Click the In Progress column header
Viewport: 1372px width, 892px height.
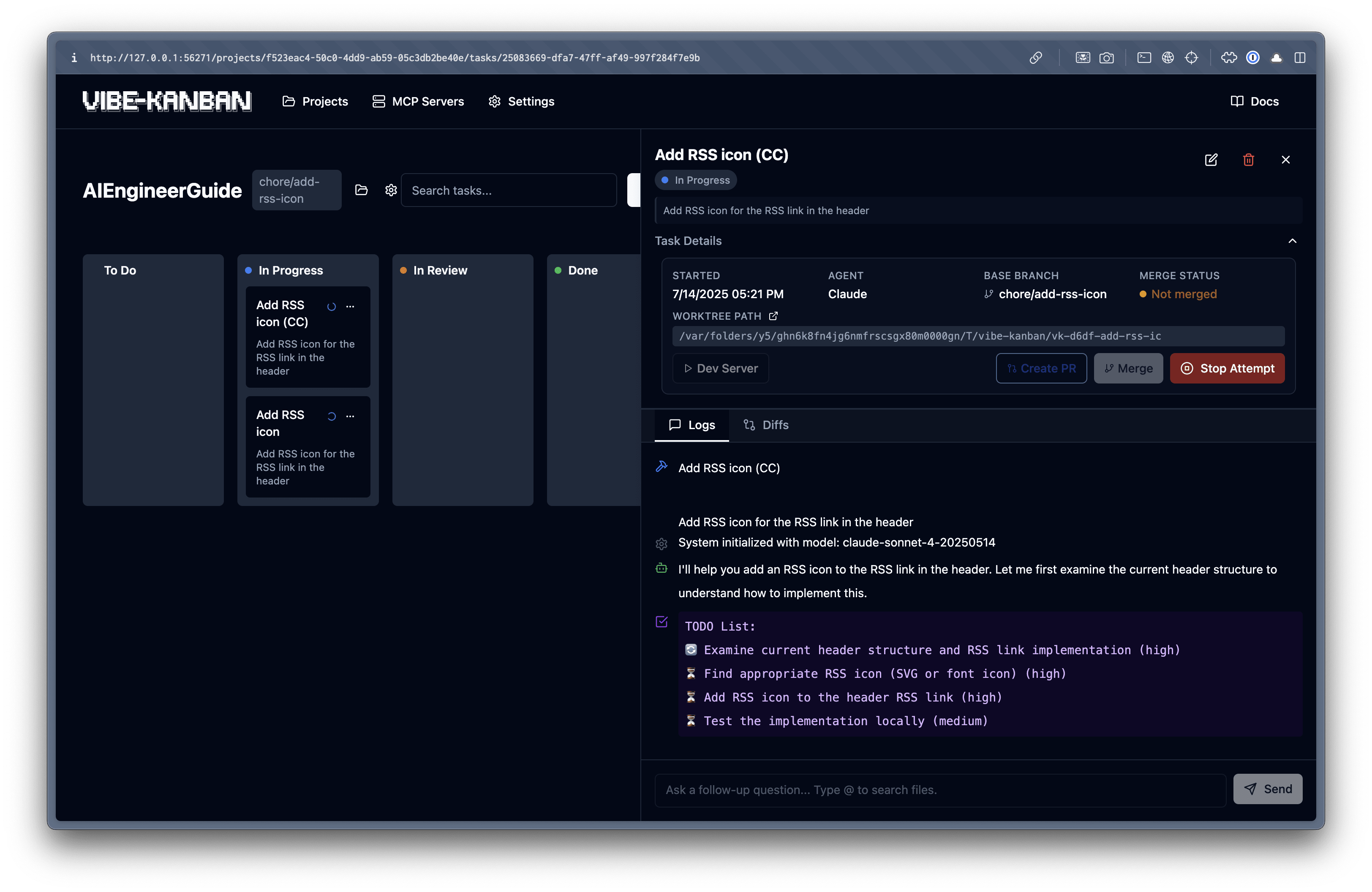[291, 270]
